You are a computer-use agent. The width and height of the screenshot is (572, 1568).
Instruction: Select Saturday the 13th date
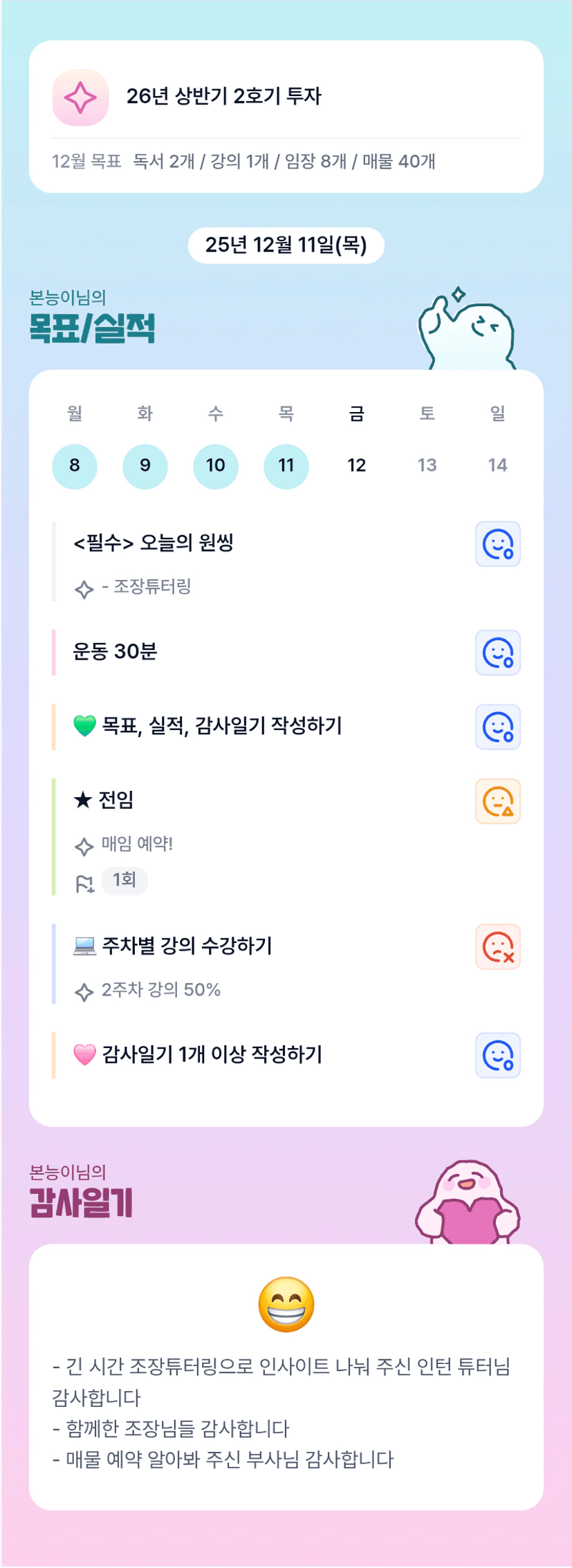pos(427,466)
